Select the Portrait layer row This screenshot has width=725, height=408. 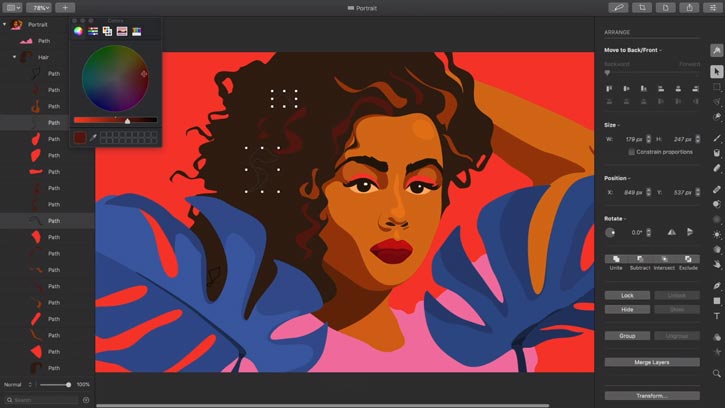pyautogui.click(x=47, y=25)
